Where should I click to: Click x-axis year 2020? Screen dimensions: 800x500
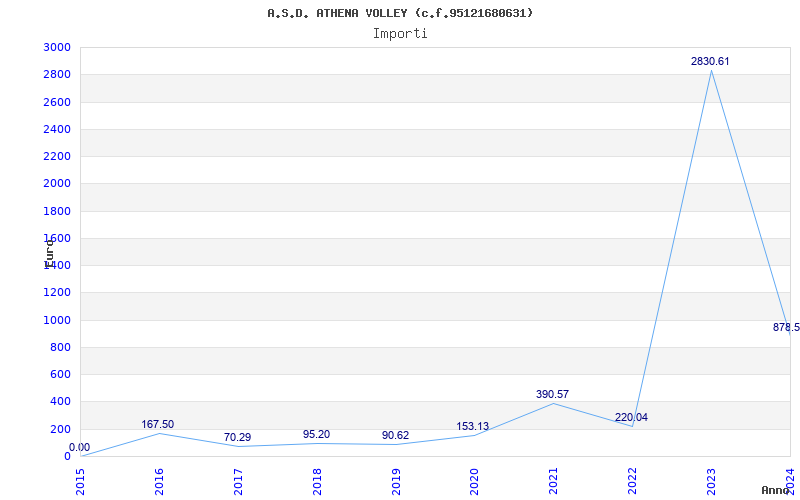475,482
